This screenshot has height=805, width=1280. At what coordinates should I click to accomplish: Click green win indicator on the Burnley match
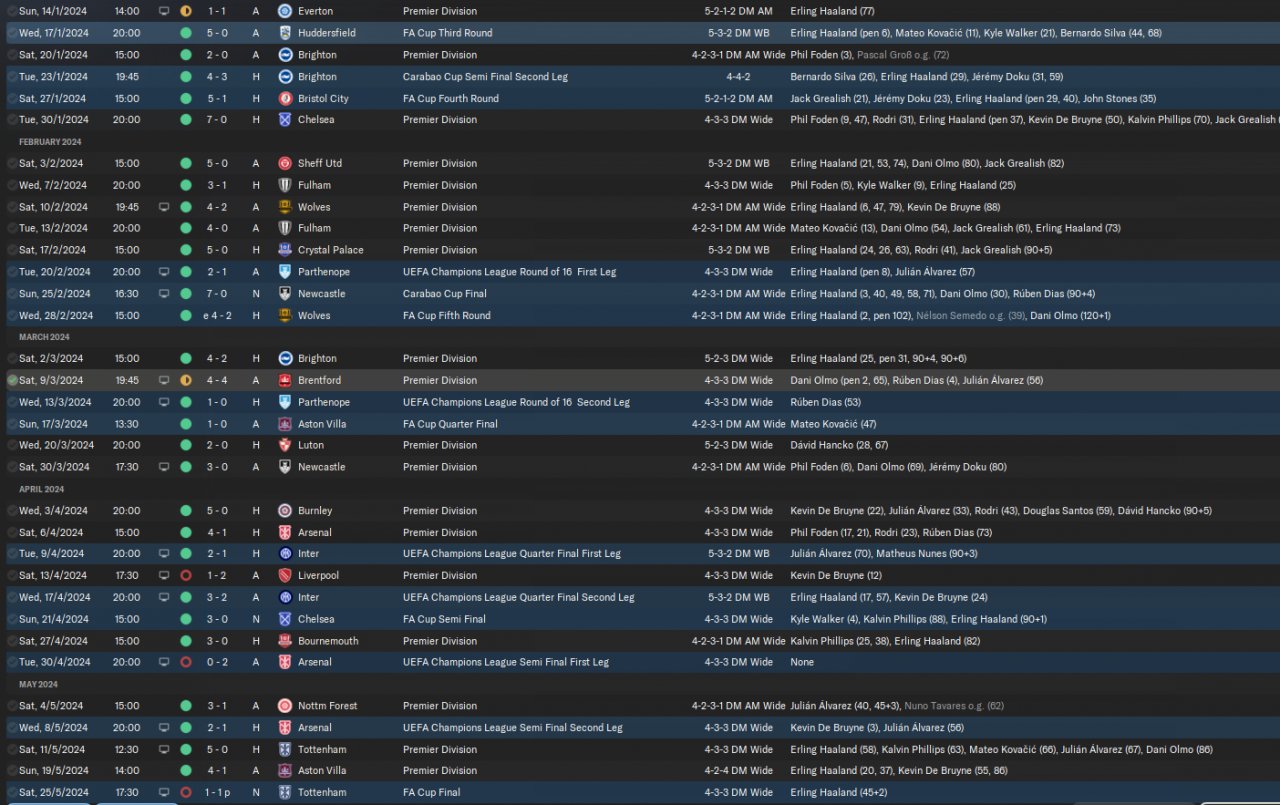[185, 510]
